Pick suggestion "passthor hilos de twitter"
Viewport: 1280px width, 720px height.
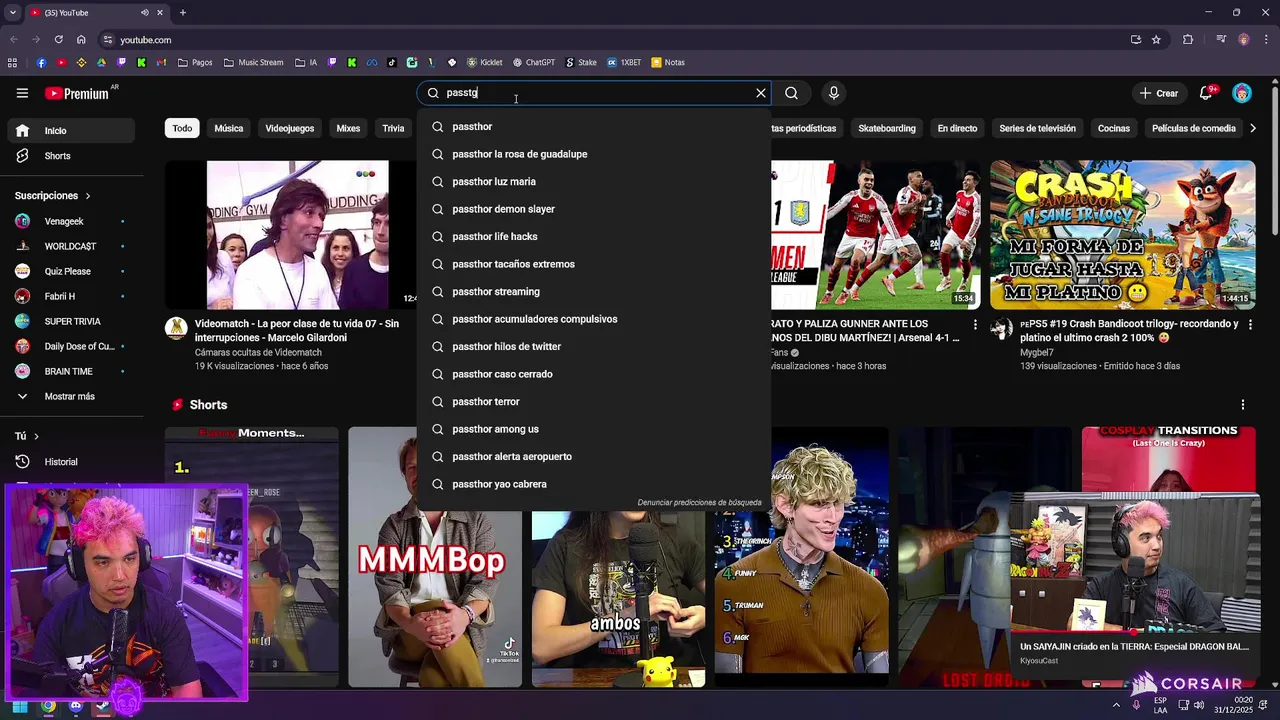[593, 347]
